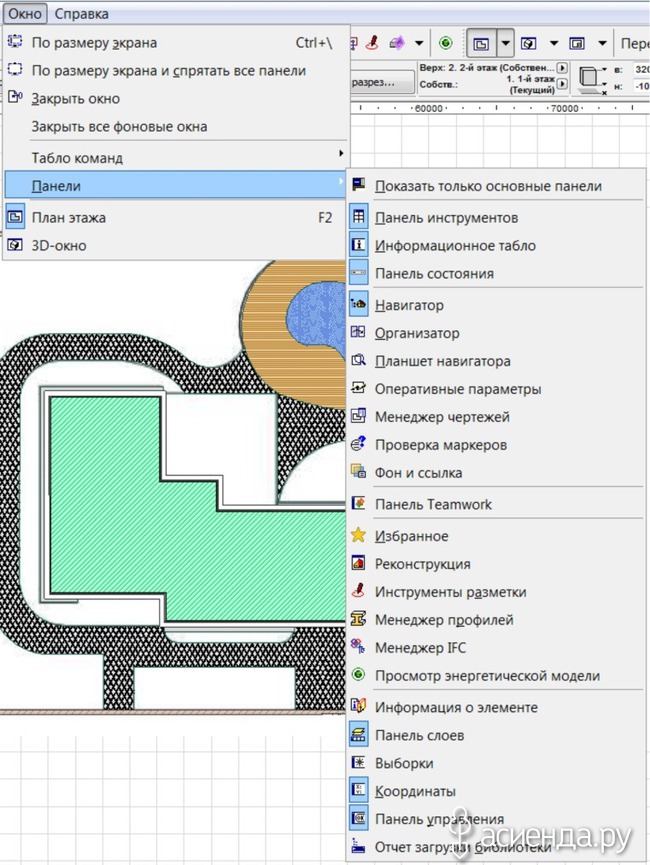Open dropdown arrow next to floor plan button

[x=505, y=44]
